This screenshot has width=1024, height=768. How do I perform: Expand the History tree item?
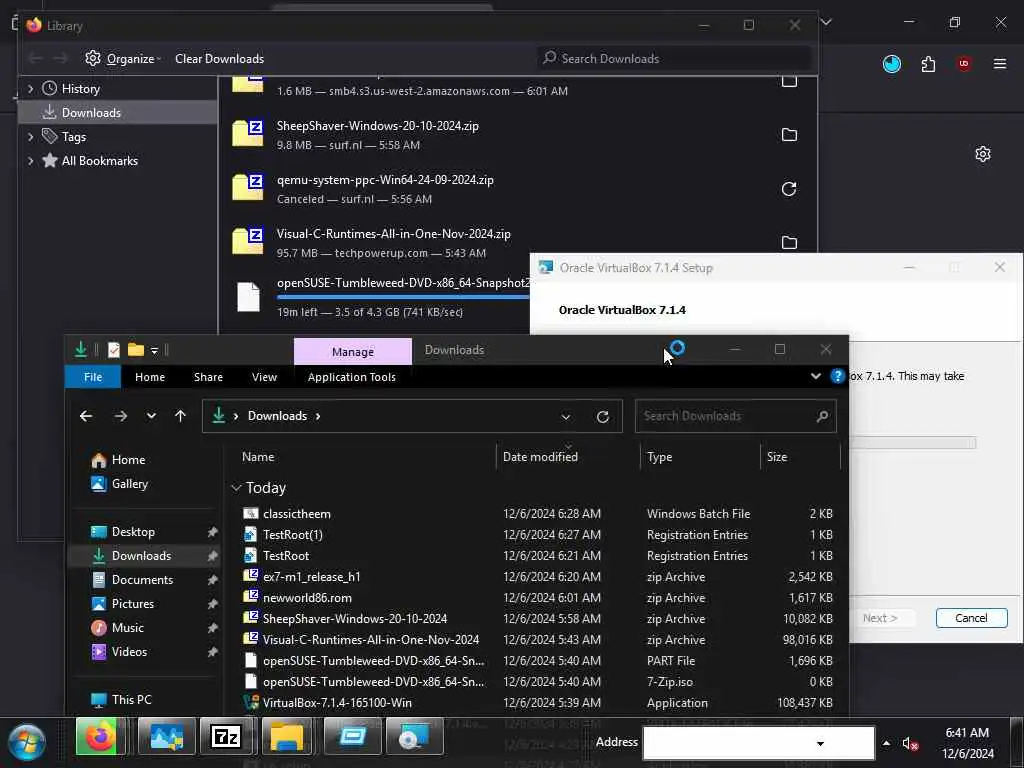click(30, 89)
